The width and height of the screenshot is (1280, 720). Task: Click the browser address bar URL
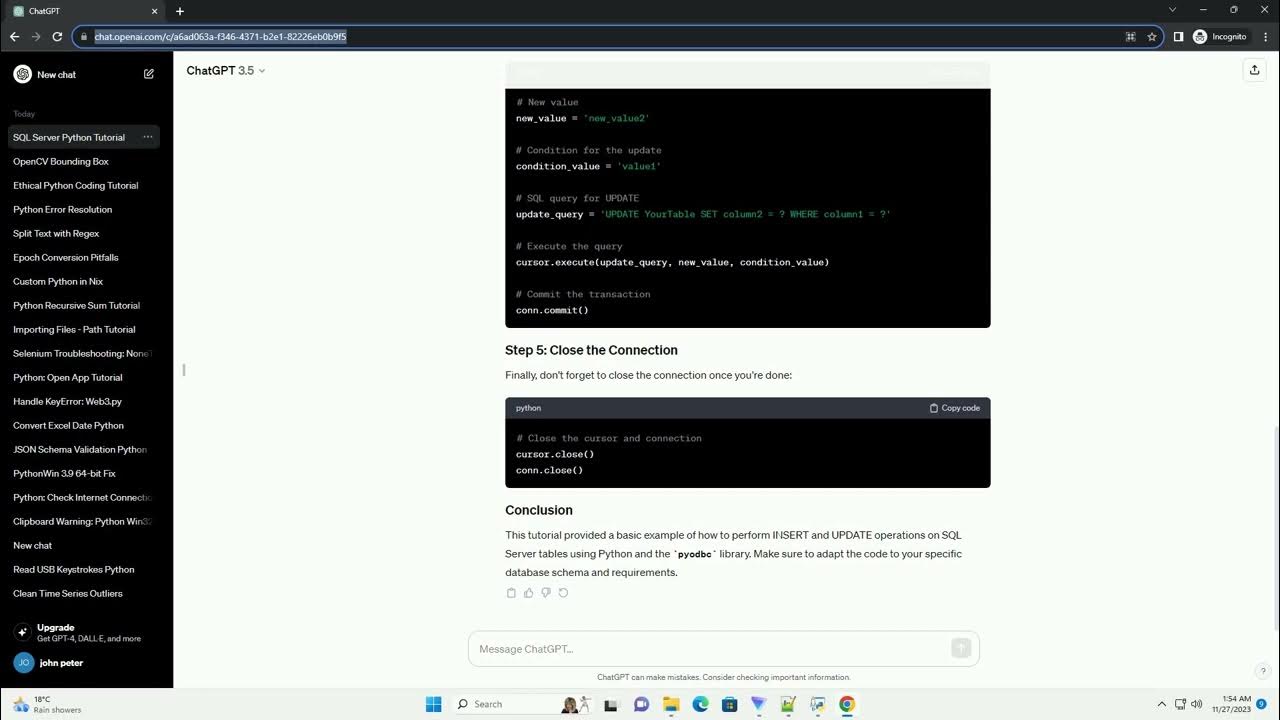[220, 36]
